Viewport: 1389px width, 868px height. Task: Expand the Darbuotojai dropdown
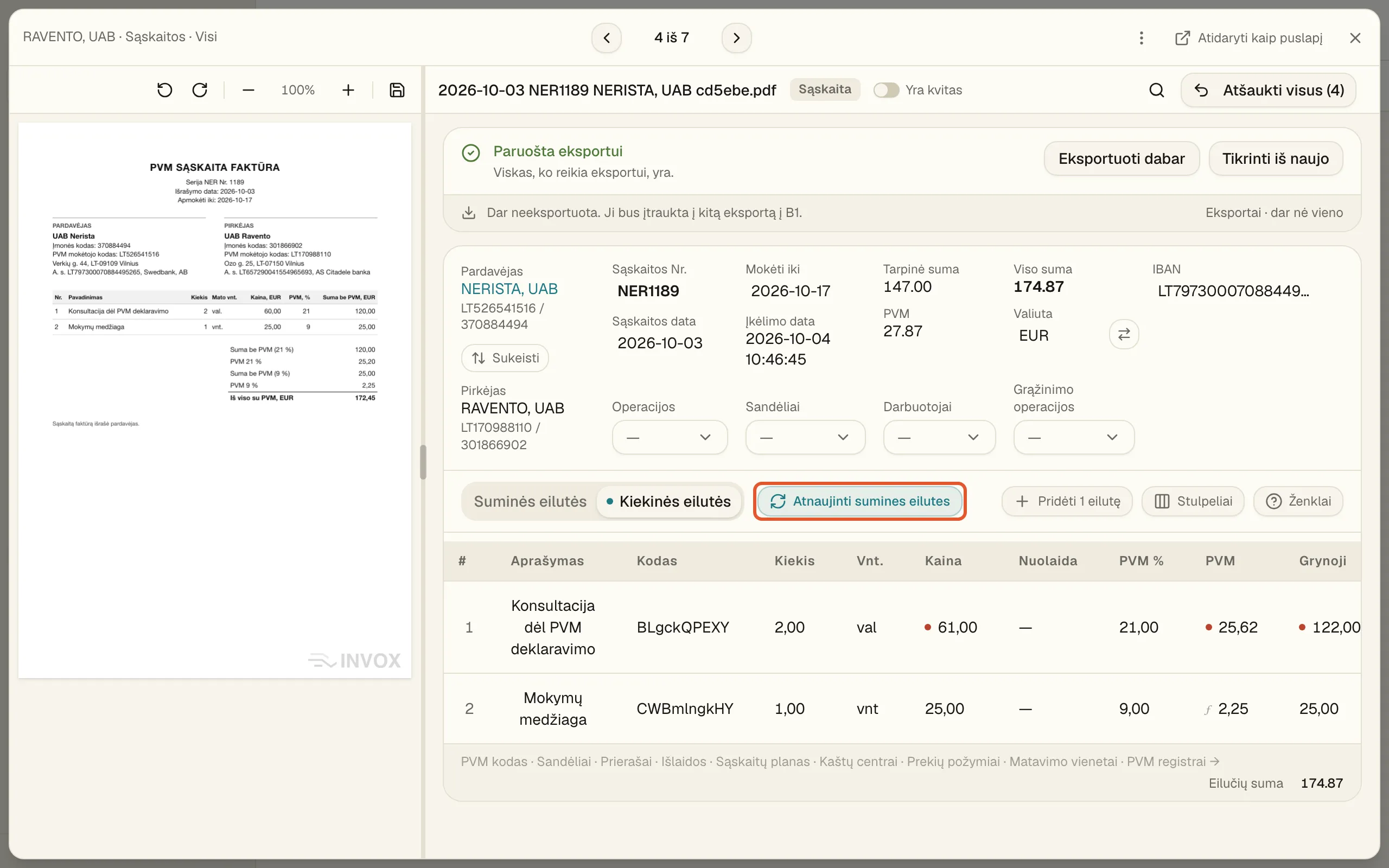[x=939, y=437]
